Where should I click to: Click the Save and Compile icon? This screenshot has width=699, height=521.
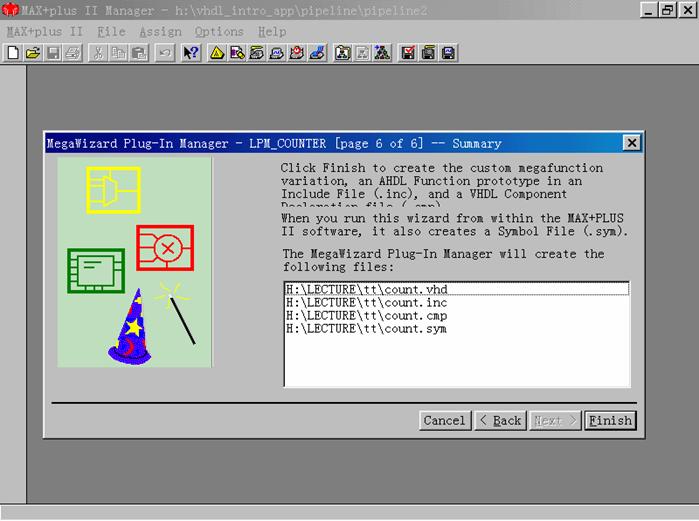pyautogui.click(x=428, y=53)
